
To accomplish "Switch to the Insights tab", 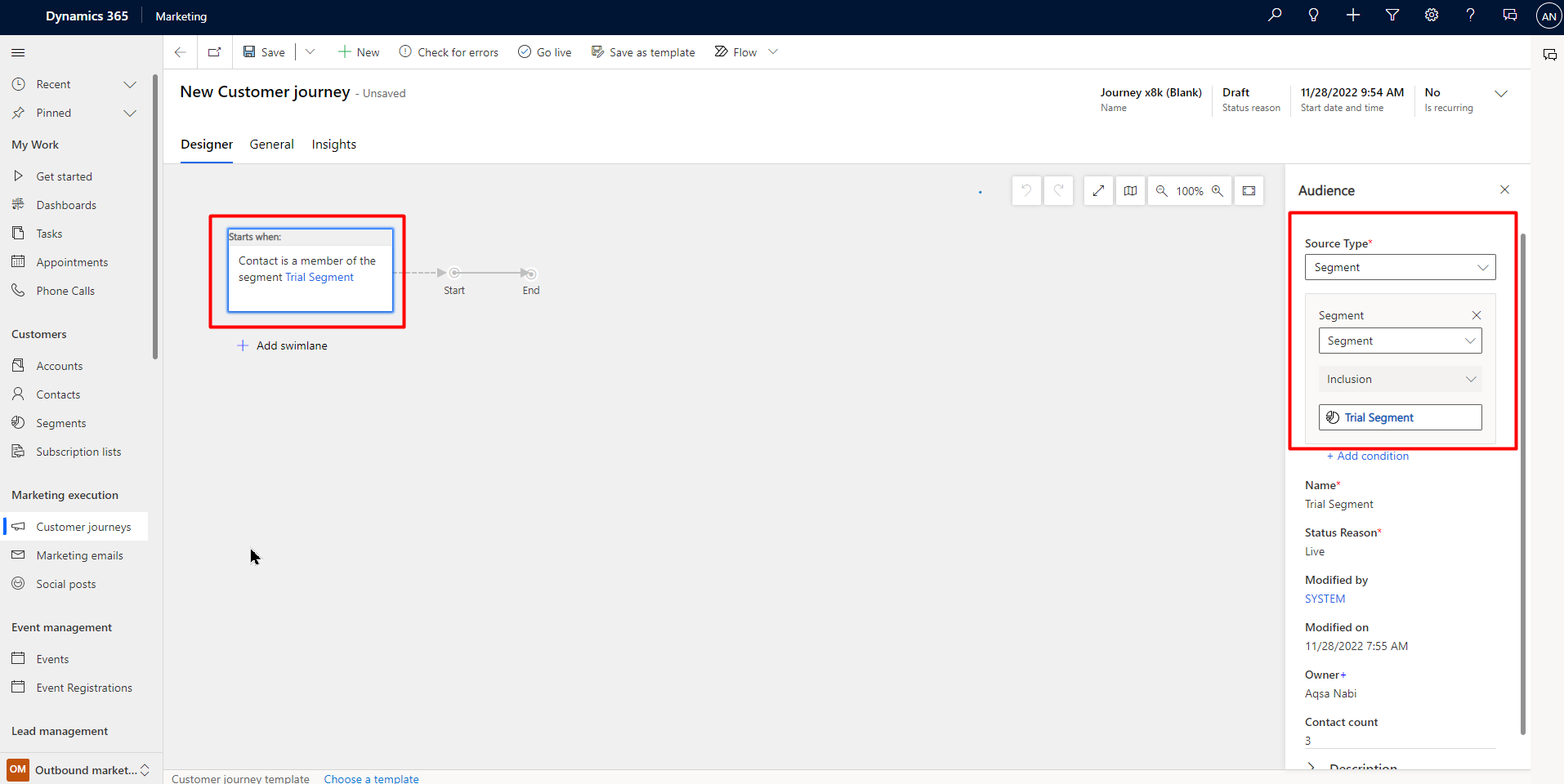I will coord(333,144).
